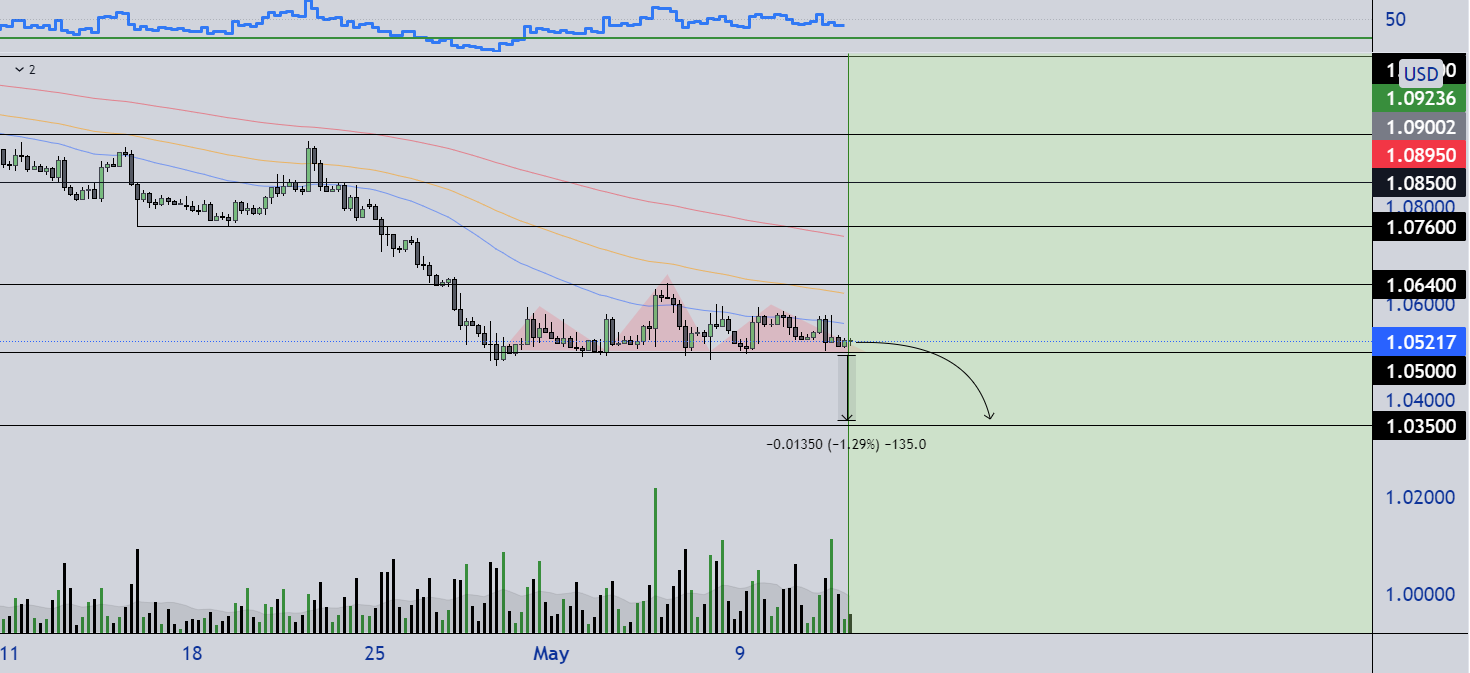The height and width of the screenshot is (673, 1470).
Task: Click the 1.00000 price axis value
Action: tap(1420, 594)
